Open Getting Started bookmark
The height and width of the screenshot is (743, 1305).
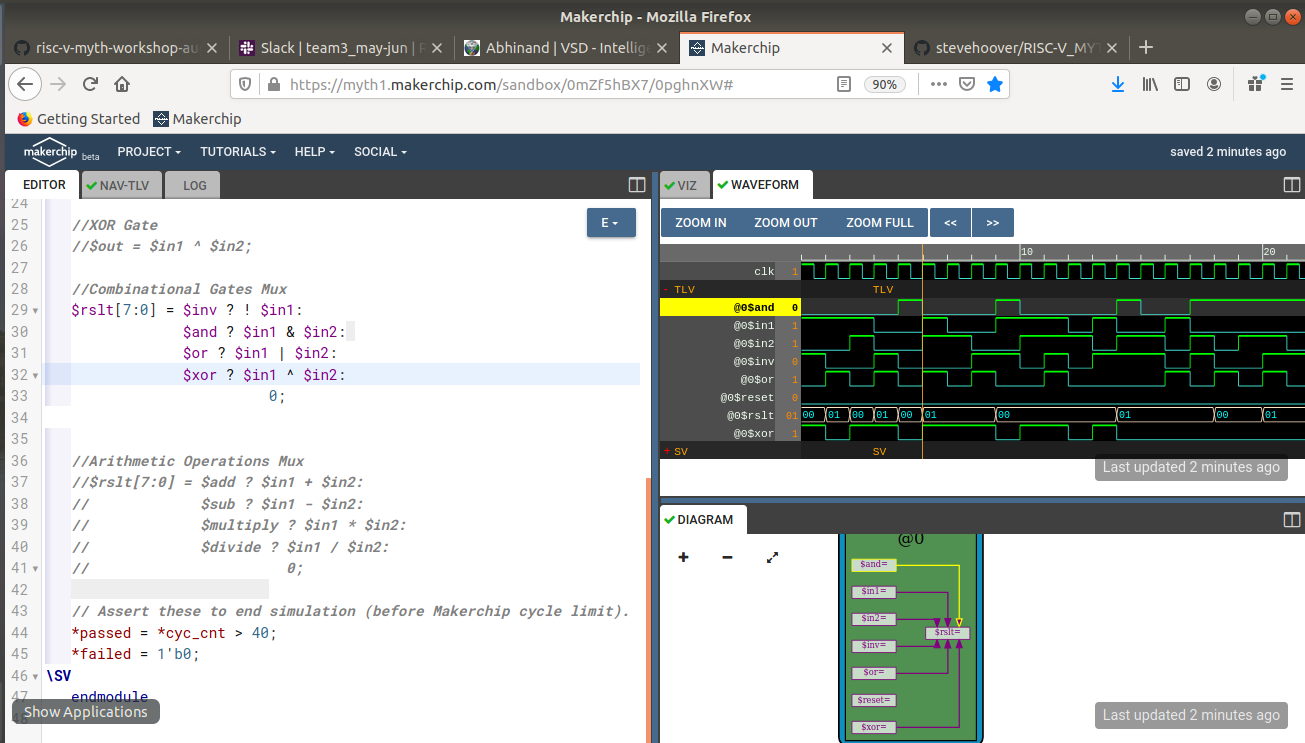tap(79, 119)
